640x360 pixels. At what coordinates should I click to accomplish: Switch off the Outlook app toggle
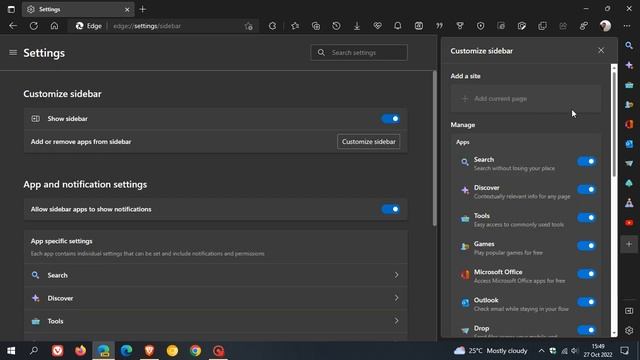click(x=587, y=302)
